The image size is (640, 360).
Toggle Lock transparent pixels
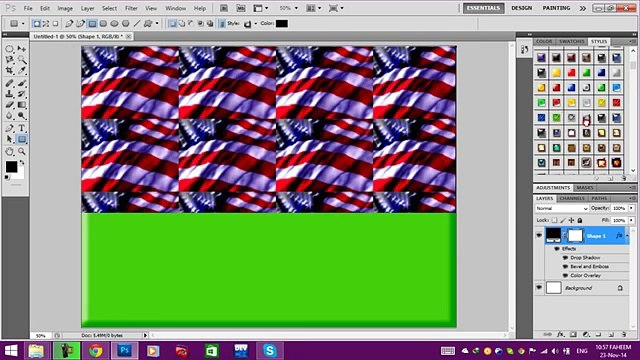pos(554,220)
